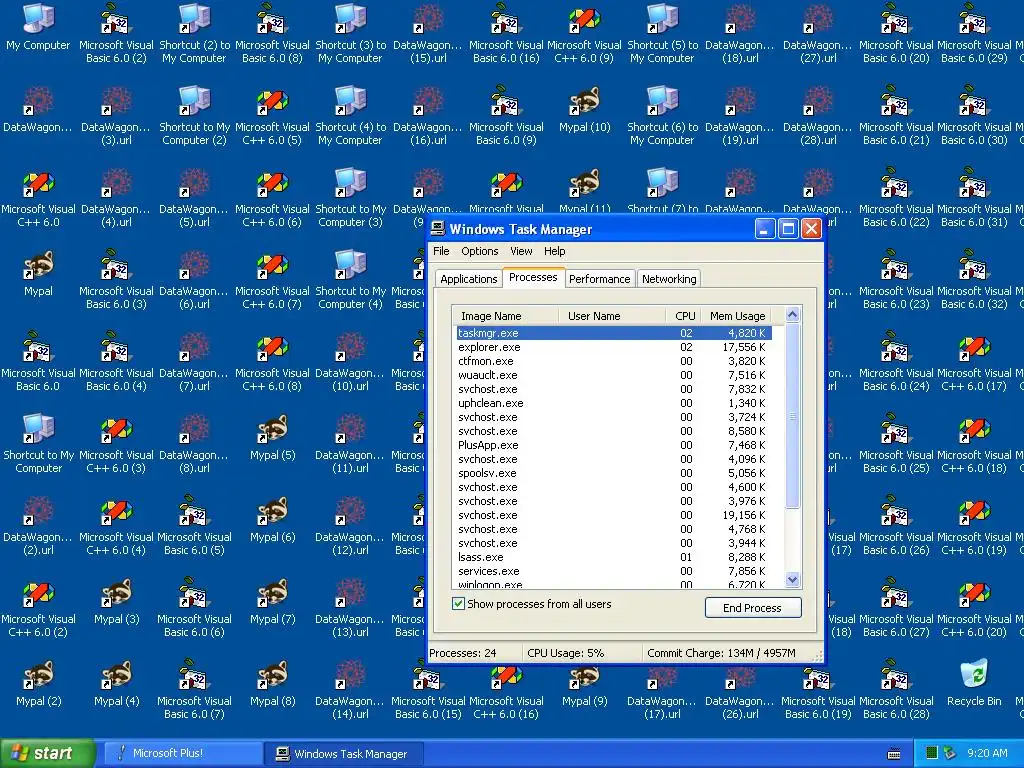1024x768 pixels.
Task: Click the Commit Charge status bar text
Action: pos(721,653)
